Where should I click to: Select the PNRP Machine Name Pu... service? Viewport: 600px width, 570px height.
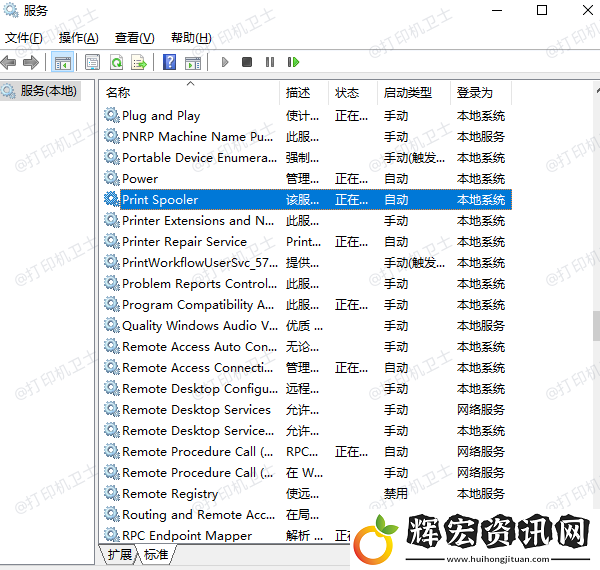[x=197, y=137]
